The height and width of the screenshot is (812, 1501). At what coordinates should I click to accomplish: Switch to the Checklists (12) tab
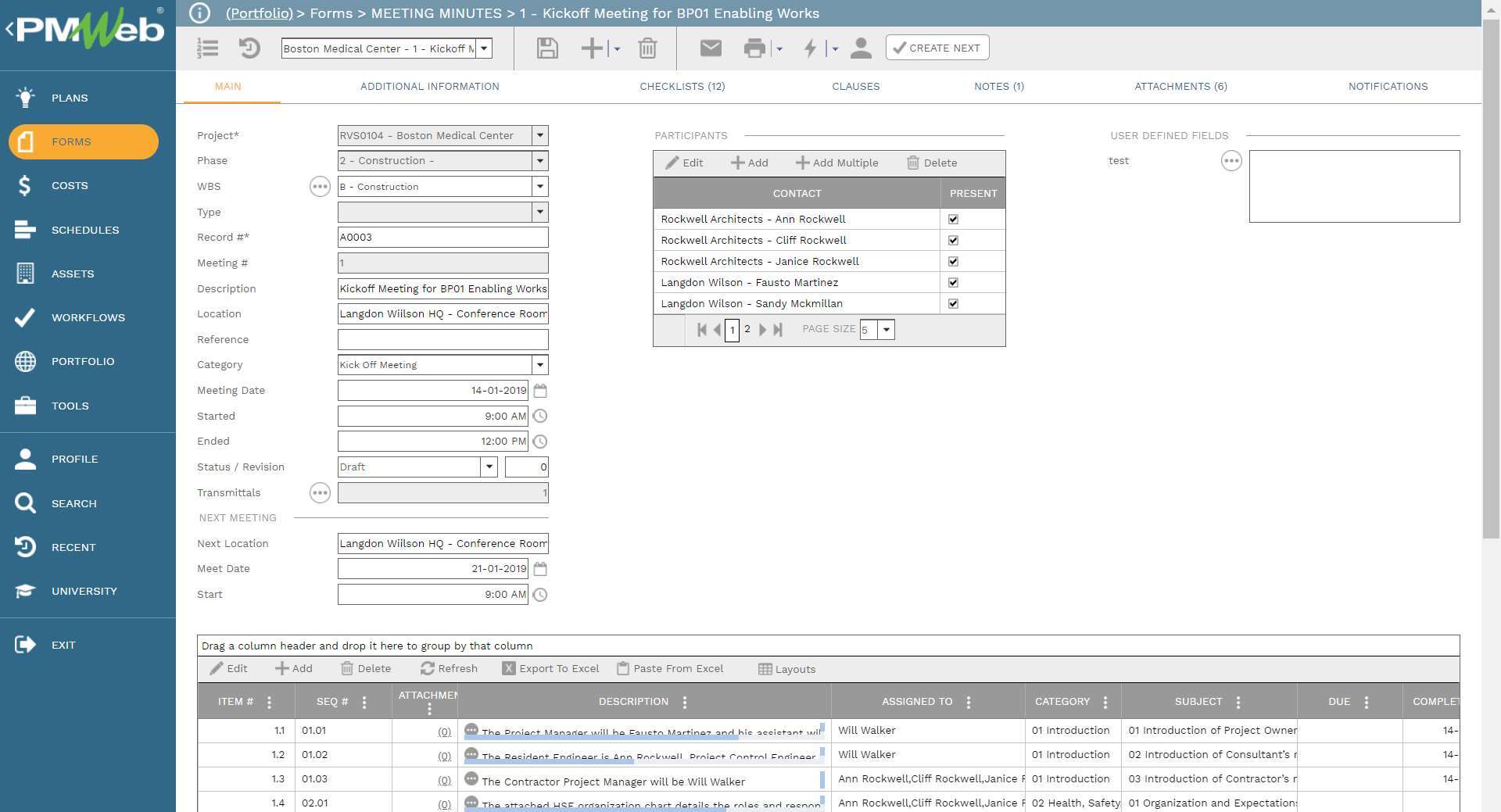682,87
